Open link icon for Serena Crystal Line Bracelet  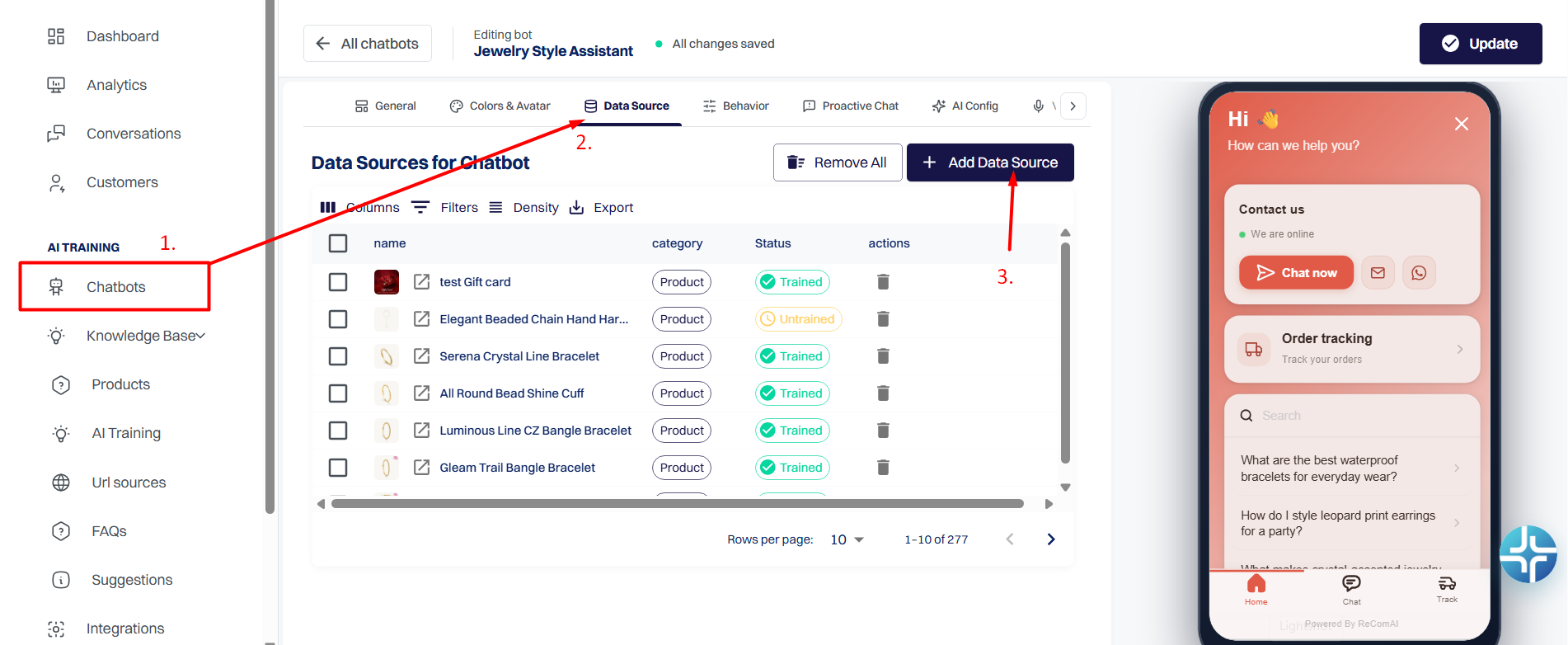point(421,356)
